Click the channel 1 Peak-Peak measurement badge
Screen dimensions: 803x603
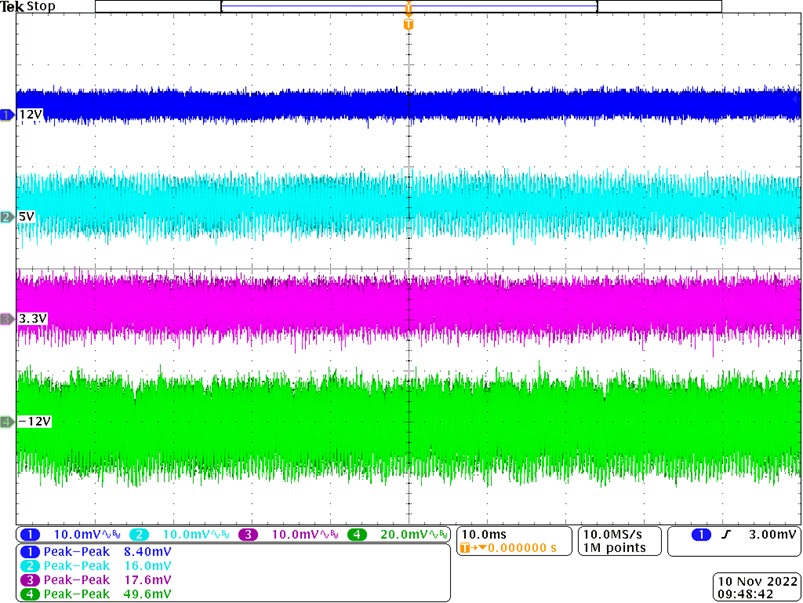30,552
